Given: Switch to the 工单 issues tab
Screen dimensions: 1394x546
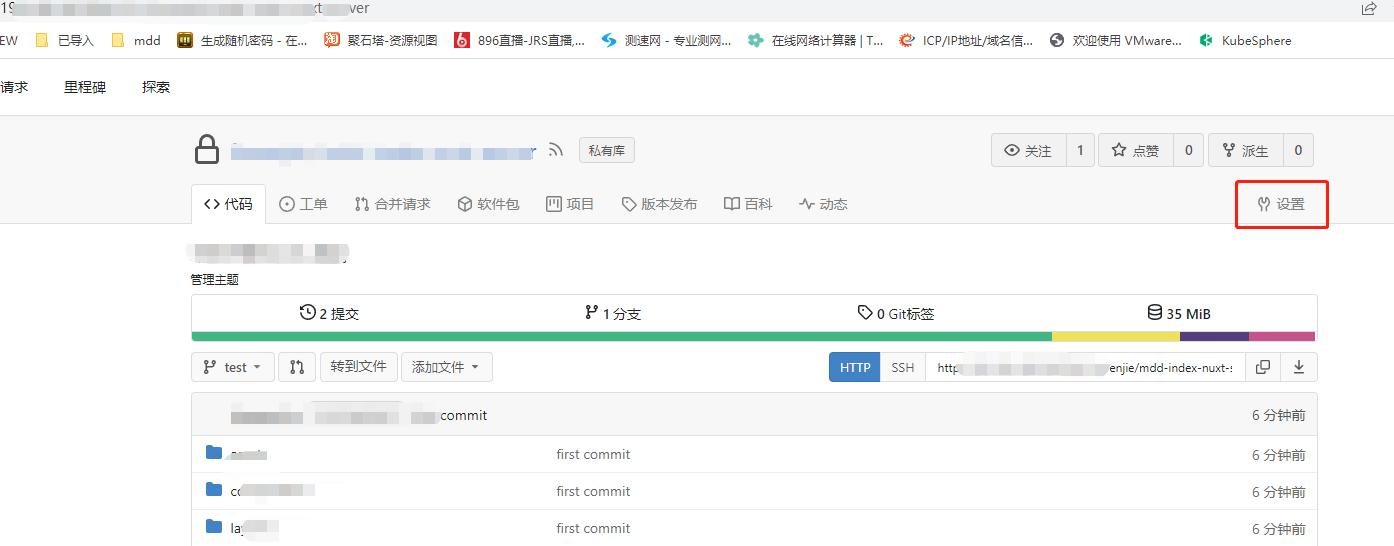Looking at the screenshot, I should coord(303,204).
